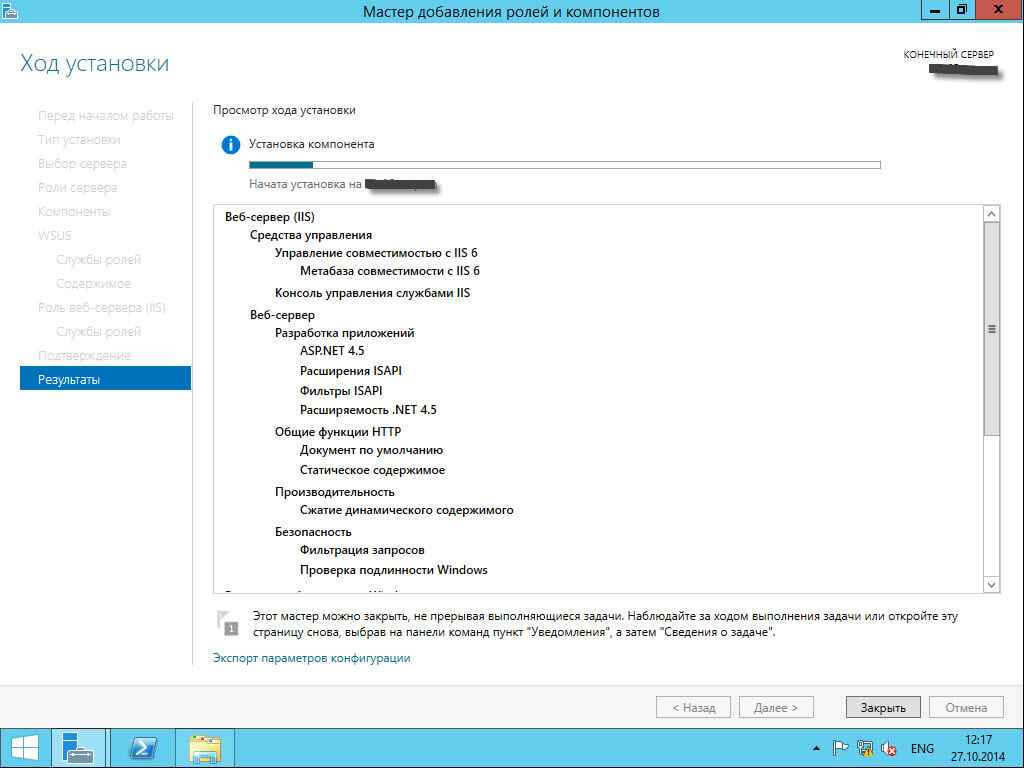Click the Далее > button
The width and height of the screenshot is (1024, 768).
pos(776,707)
